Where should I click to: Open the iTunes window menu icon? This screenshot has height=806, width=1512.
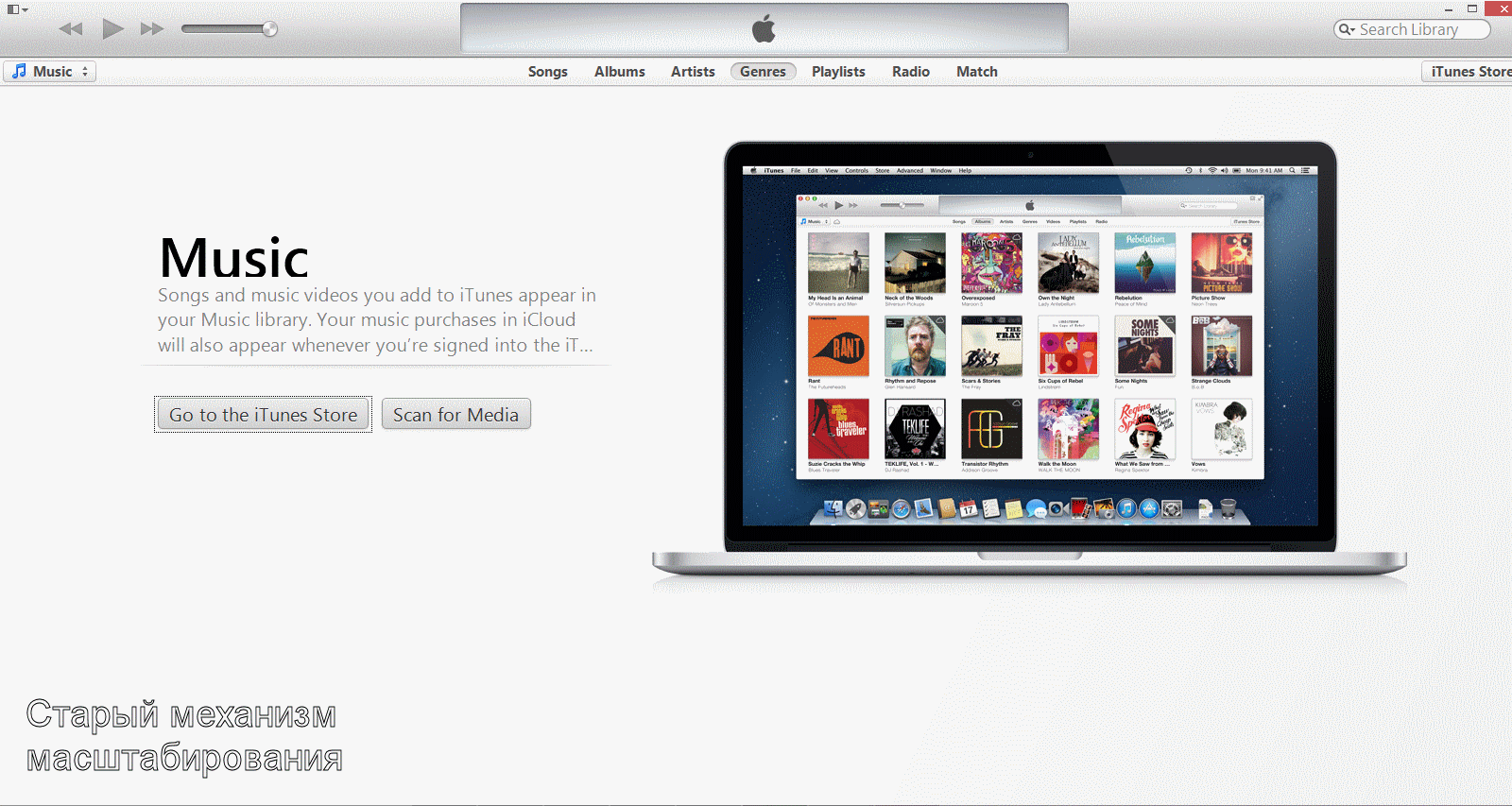tap(17, 9)
